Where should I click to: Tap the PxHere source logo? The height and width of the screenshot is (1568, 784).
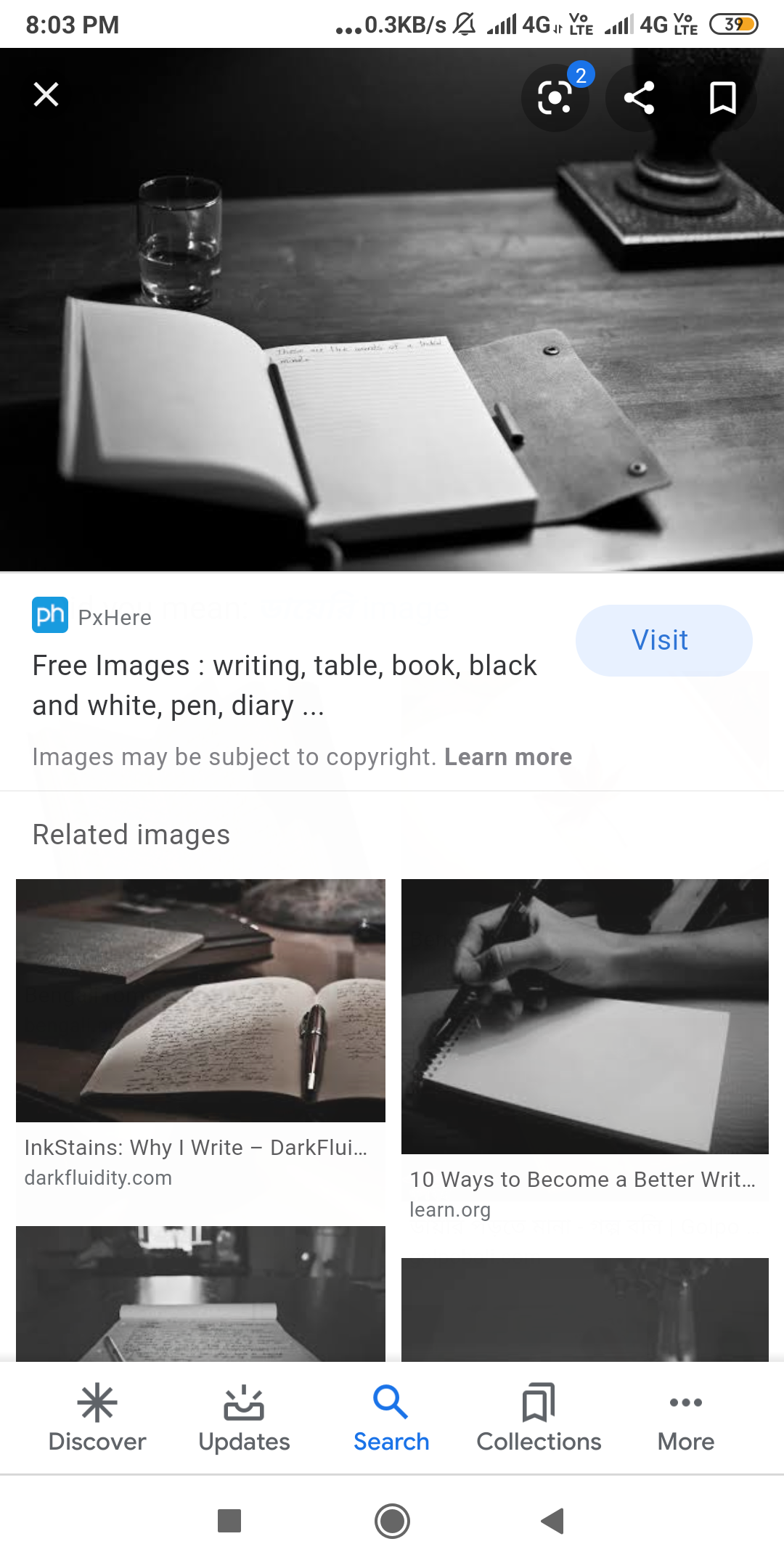tap(50, 616)
